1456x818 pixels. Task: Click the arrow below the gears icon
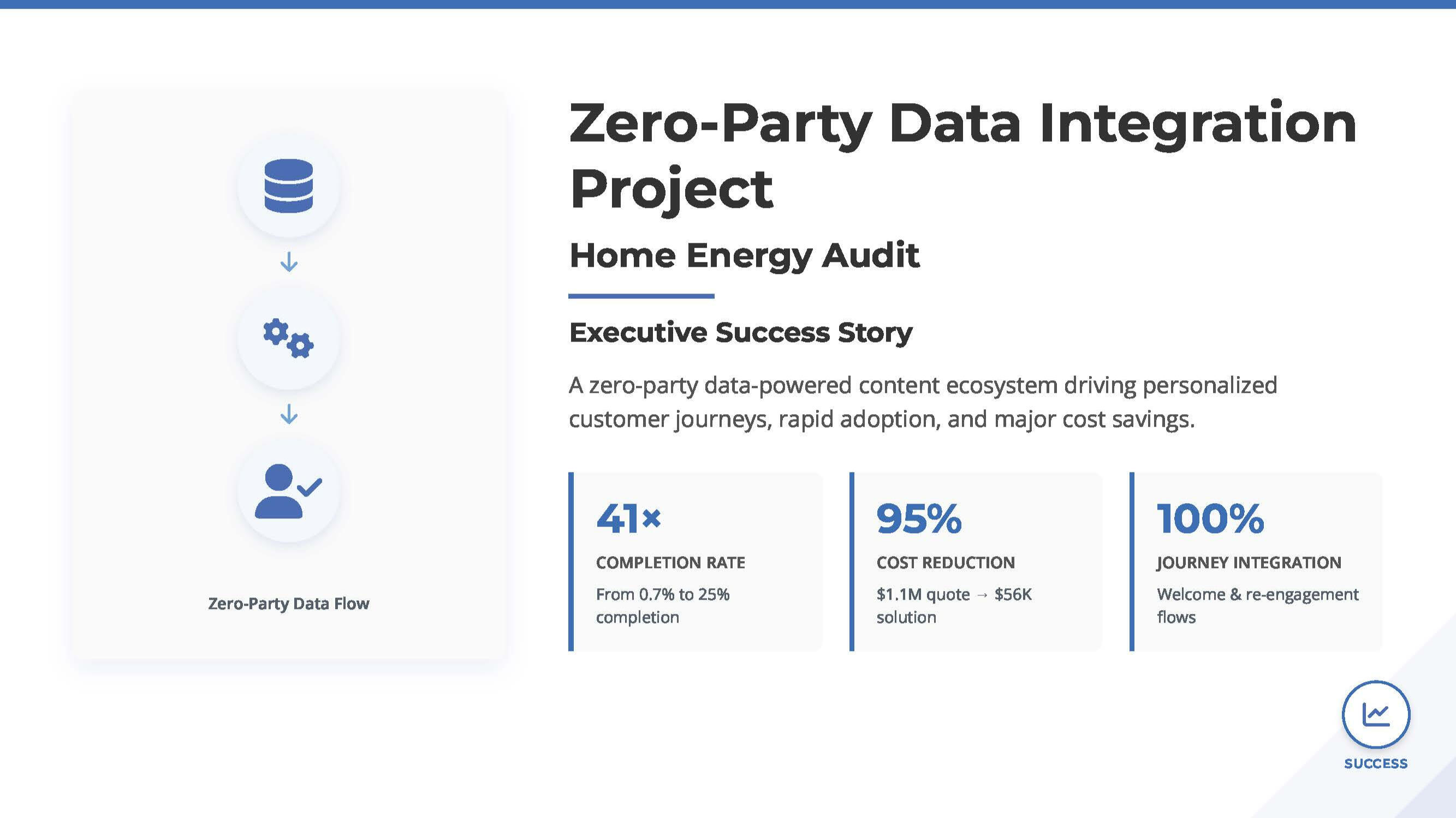(x=289, y=414)
